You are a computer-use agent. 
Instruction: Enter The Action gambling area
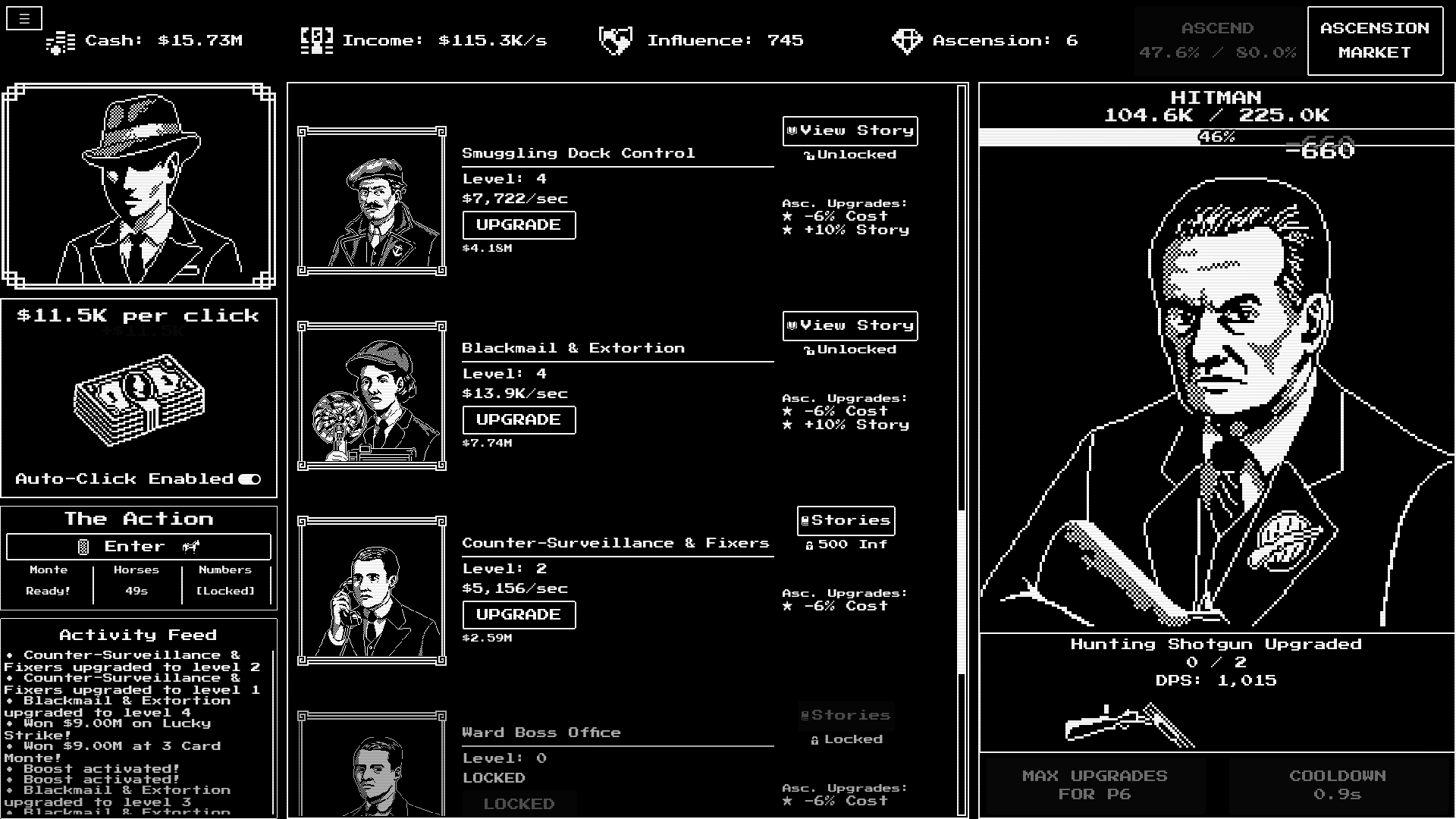(139, 547)
